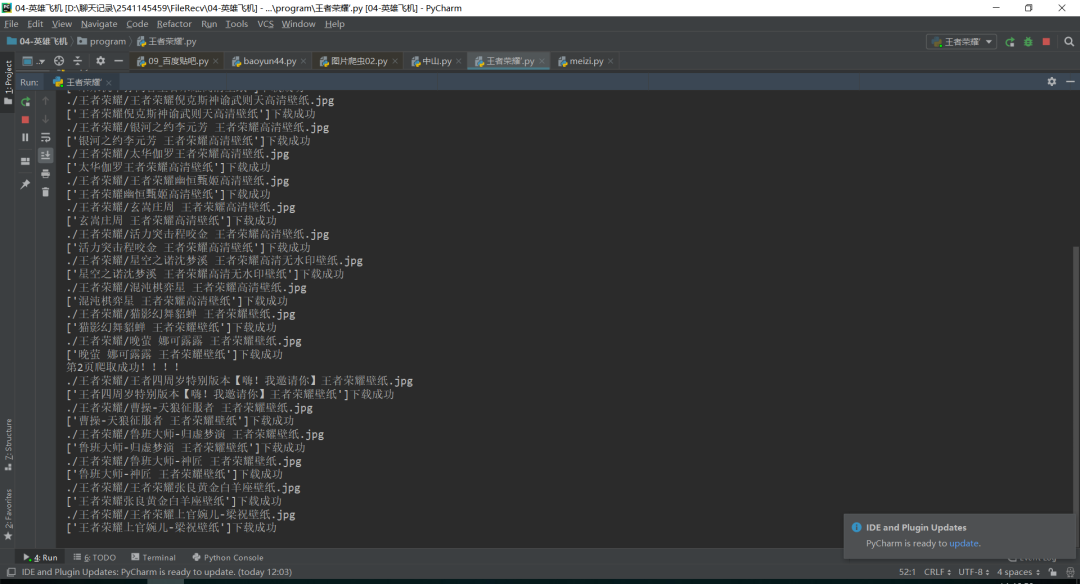Collapse all in the project tool window

pyautogui.click(x=78, y=61)
